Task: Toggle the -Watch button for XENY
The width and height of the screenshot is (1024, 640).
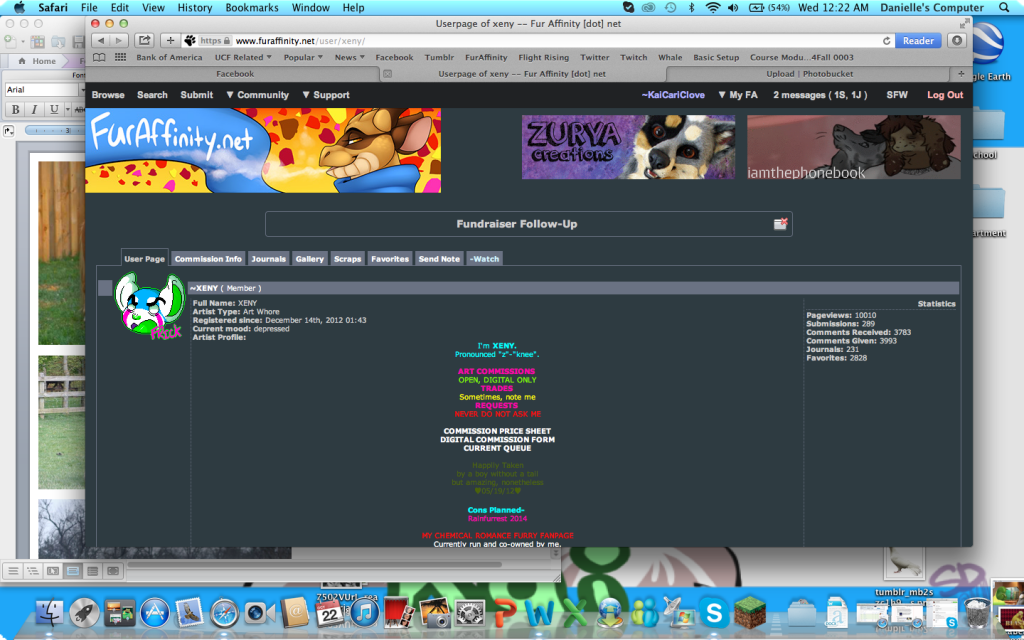Action: click(x=484, y=259)
